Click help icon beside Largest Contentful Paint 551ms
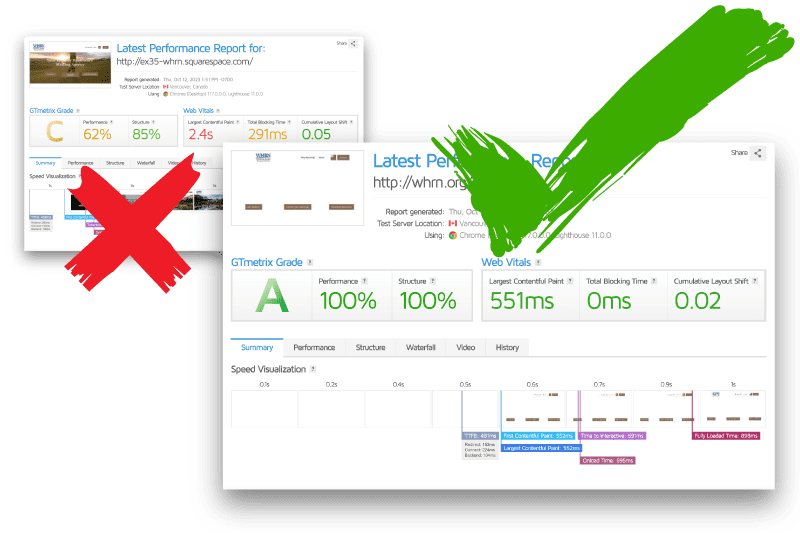The height and width of the screenshot is (533, 800). tap(570, 281)
